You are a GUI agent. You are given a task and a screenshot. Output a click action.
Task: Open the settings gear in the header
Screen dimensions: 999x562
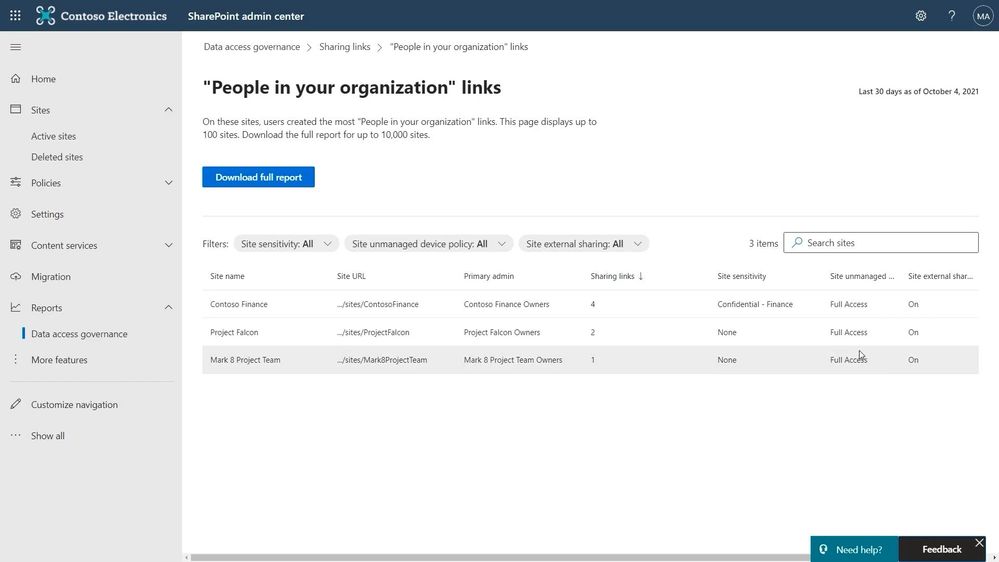coord(921,16)
